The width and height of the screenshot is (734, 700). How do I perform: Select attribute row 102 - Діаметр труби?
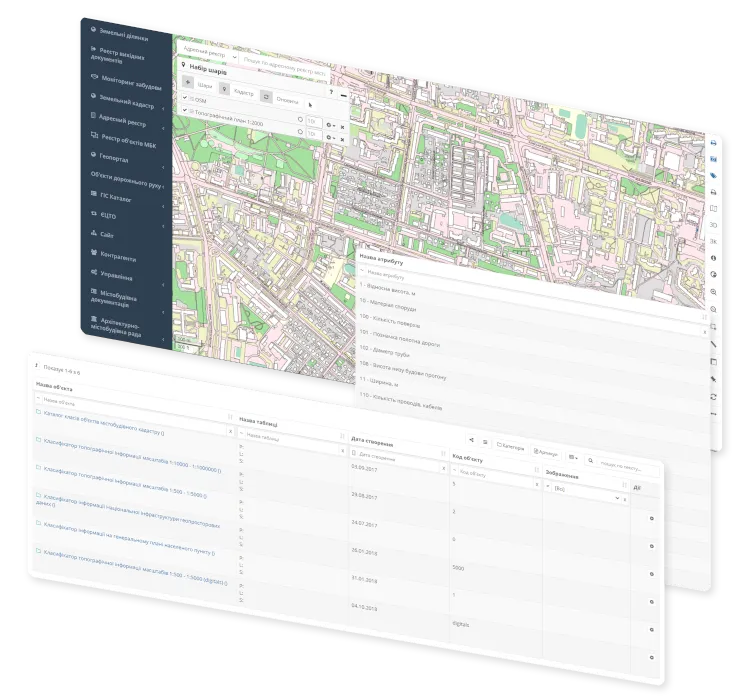[x=384, y=351]
